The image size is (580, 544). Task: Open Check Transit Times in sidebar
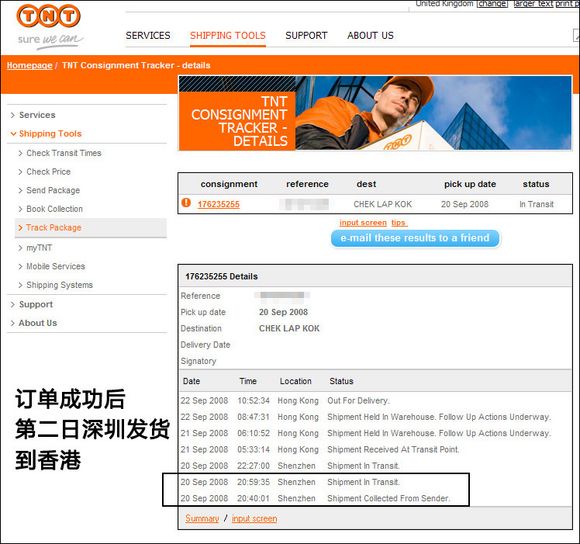(64, 153)
